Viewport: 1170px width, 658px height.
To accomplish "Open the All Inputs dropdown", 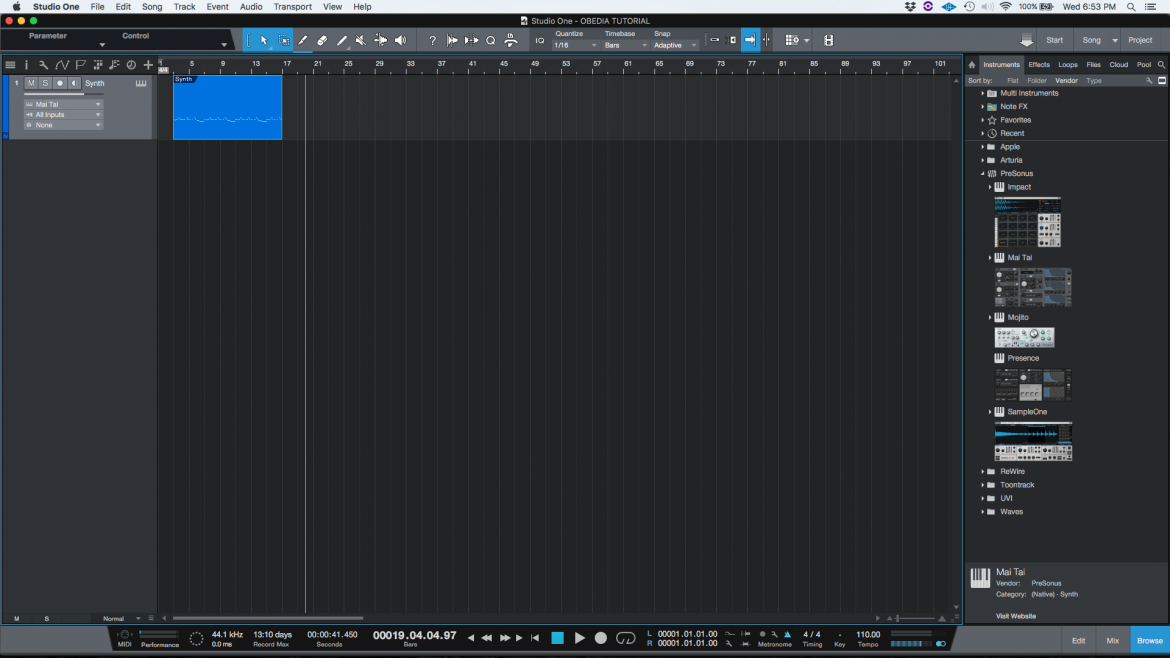I will pos(63,115).
